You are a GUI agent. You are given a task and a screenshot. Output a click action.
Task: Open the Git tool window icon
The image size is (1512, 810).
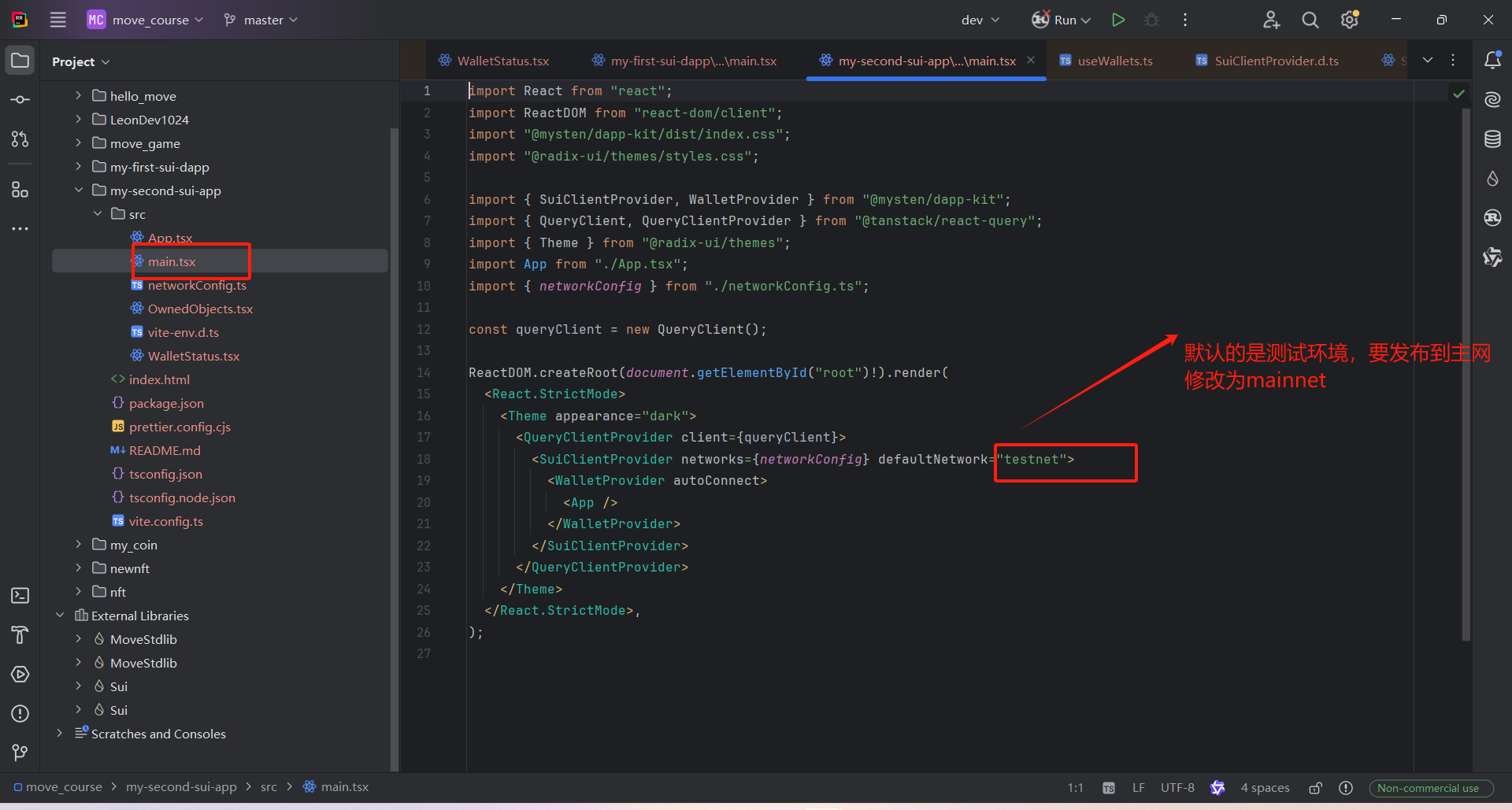click(20, 753)
